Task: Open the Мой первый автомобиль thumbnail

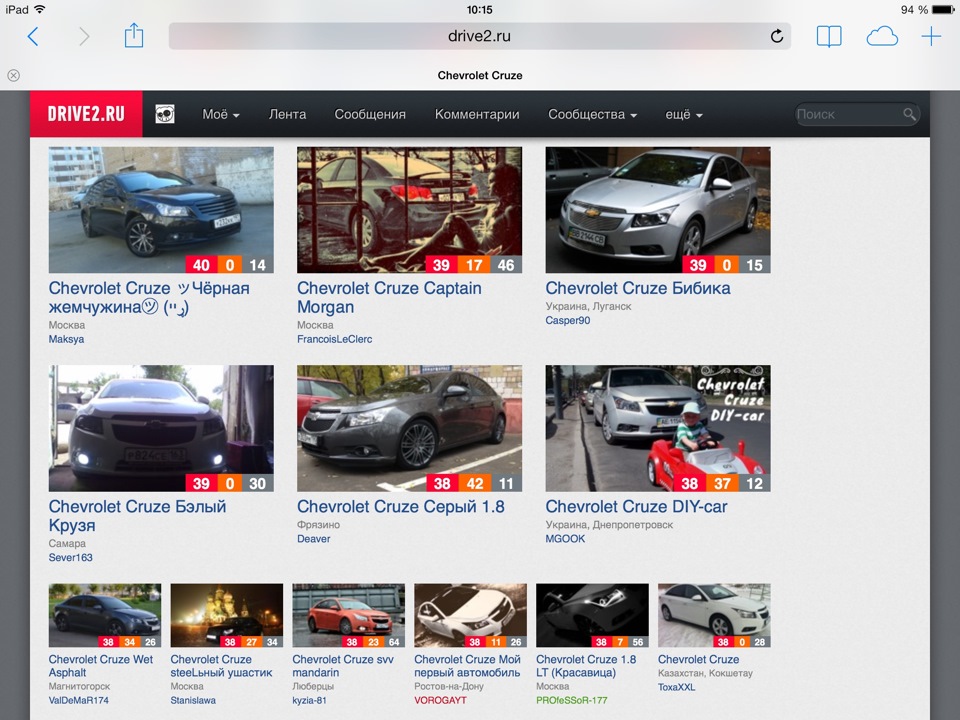Action: click(x=470, y=615)
